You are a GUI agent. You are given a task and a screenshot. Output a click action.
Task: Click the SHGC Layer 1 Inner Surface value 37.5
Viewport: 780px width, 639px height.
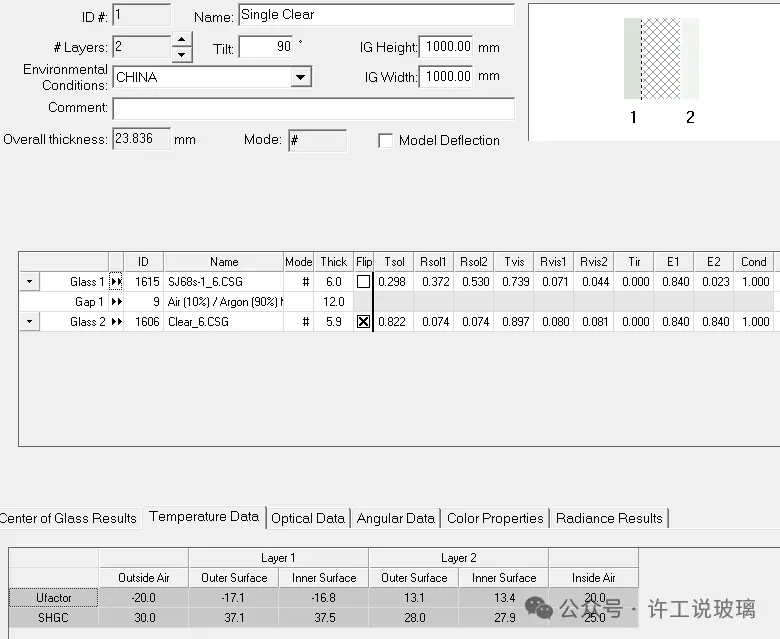[x=324, y=618]
